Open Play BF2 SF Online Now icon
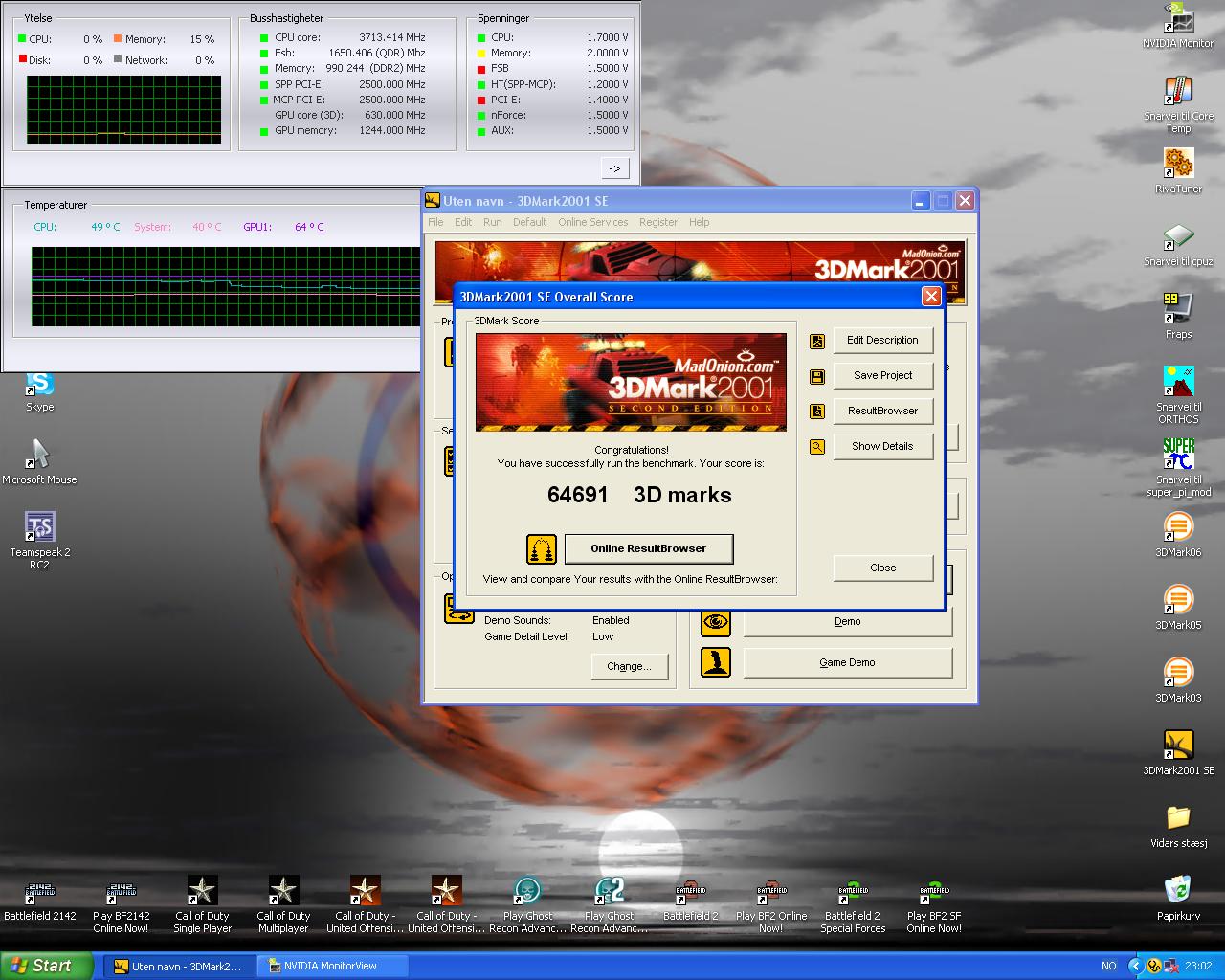Viewport: 1225px width, 980px height. (x=934, y=891)
